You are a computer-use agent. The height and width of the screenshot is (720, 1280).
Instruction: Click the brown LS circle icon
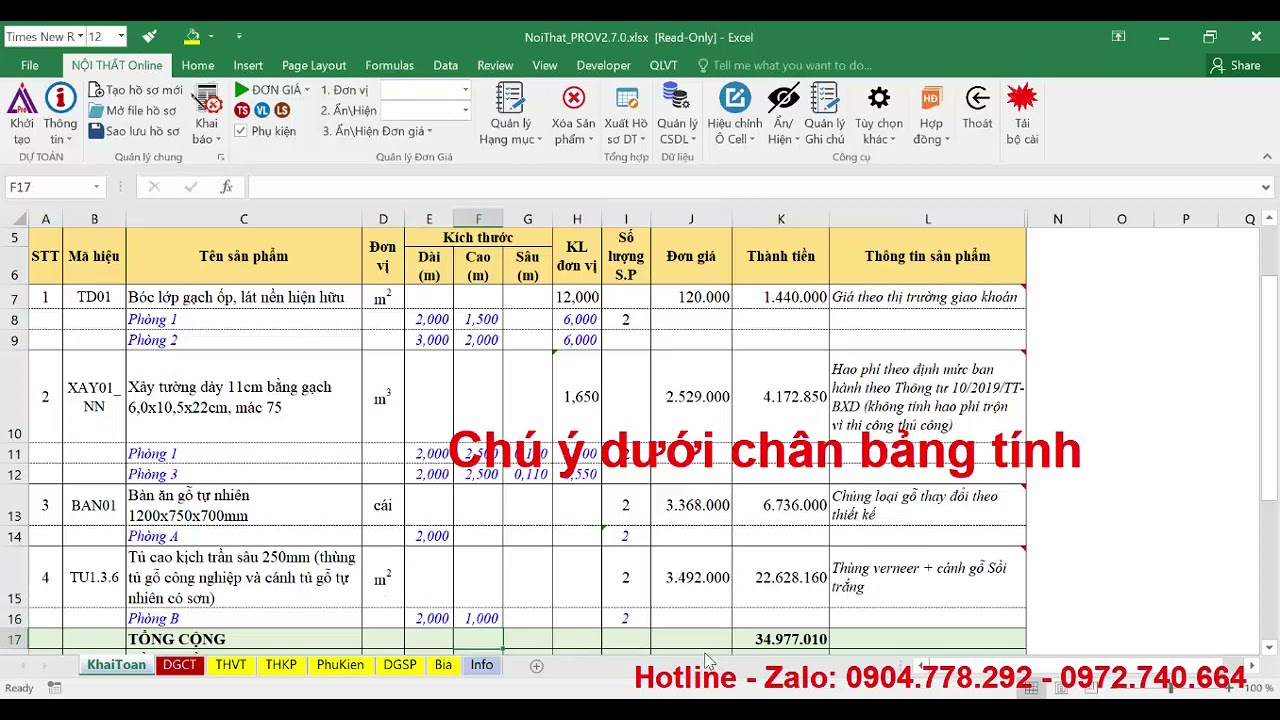(282, 110)
